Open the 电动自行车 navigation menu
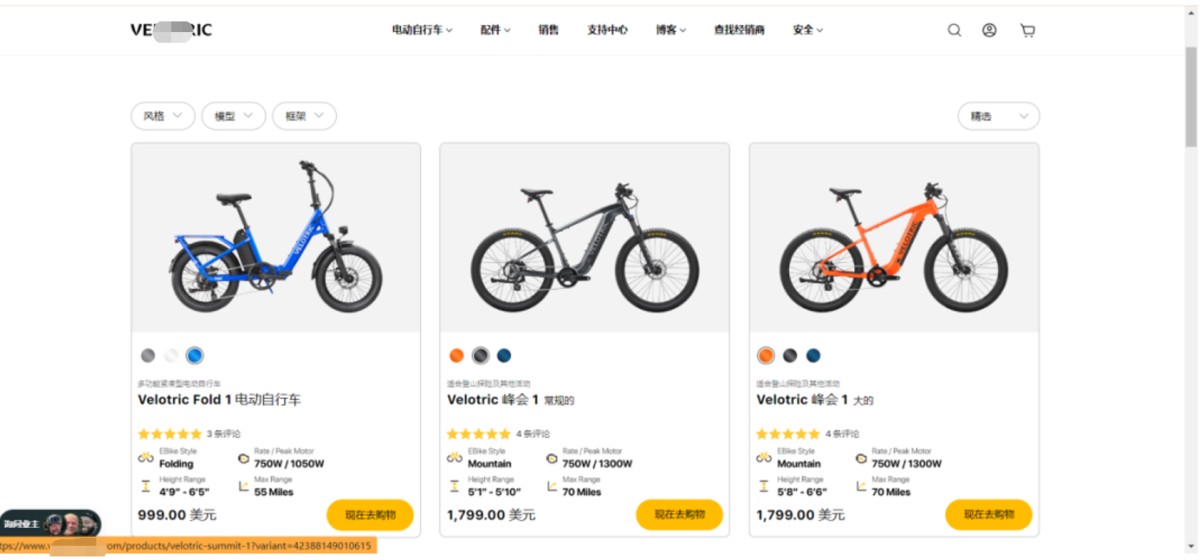This screenshot has width=1200, height=560. (422, 30)
